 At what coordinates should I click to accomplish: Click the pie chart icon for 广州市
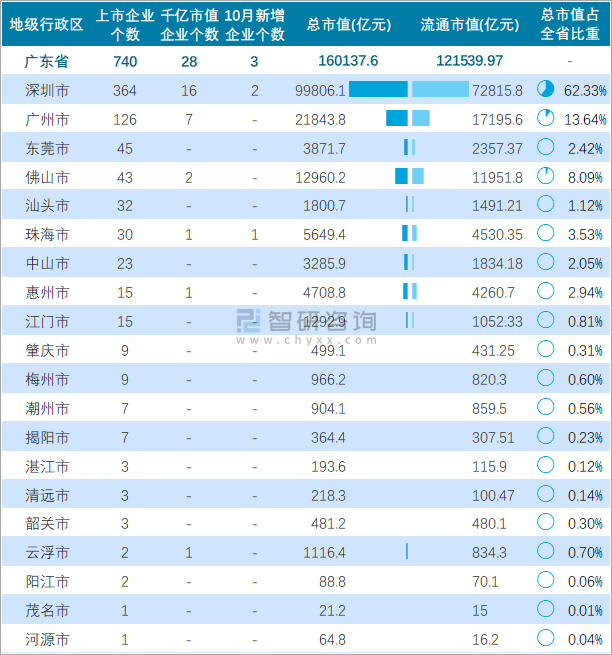[x=545, y=118]
